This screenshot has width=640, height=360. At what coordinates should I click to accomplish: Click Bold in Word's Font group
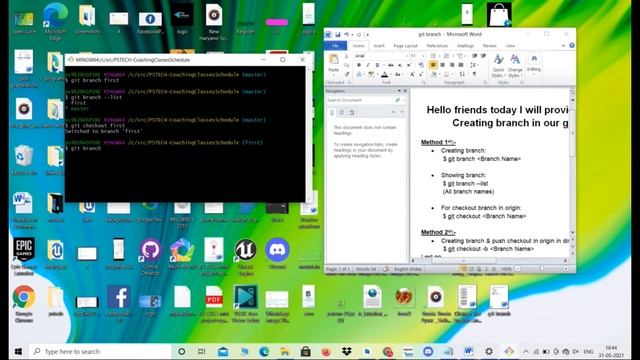click(358, 65)
